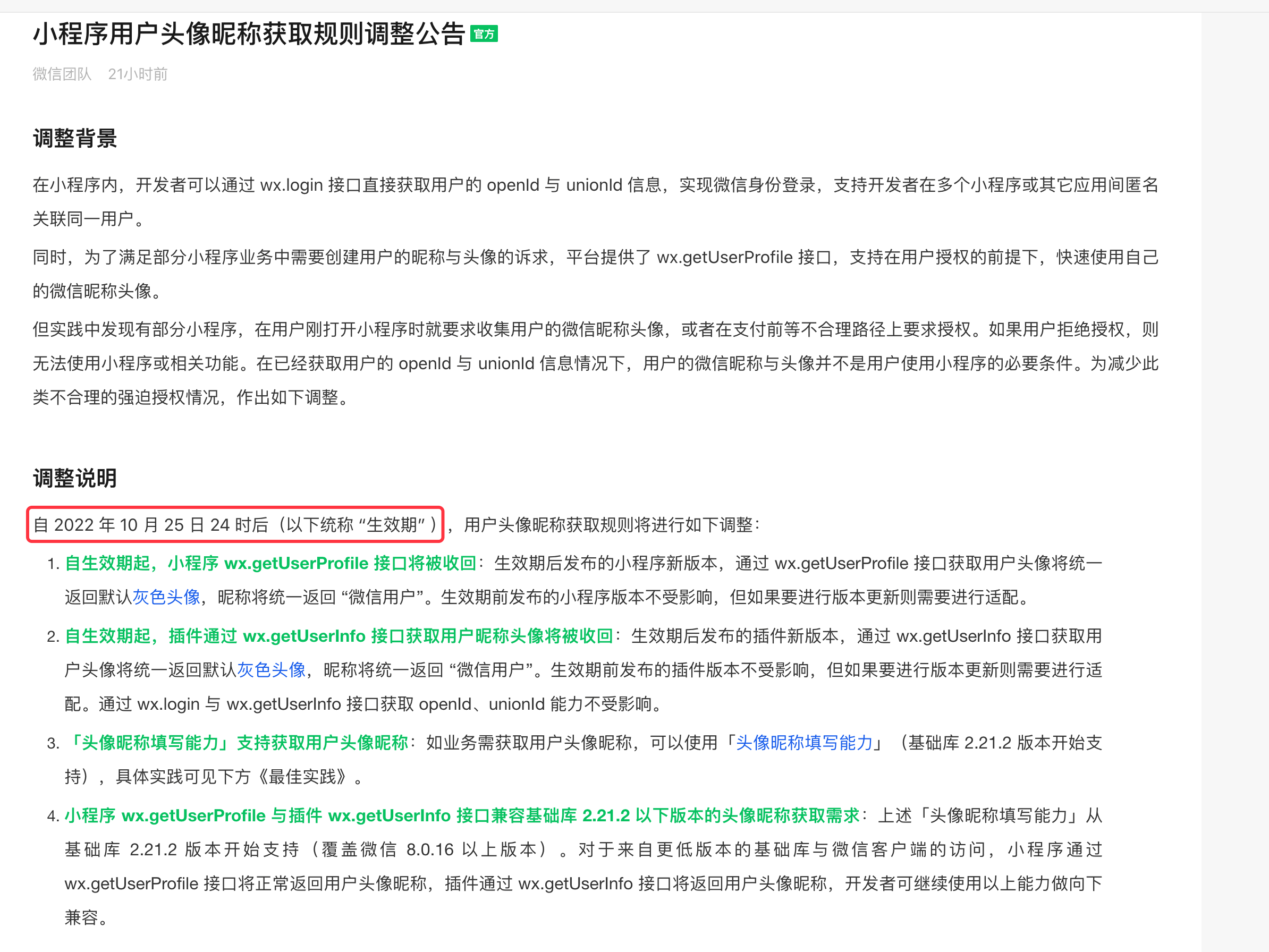1269x952 pixels.
Task: Click the green 官方 badge beside title
Action: pyautogui.click(x=484, y=34)
